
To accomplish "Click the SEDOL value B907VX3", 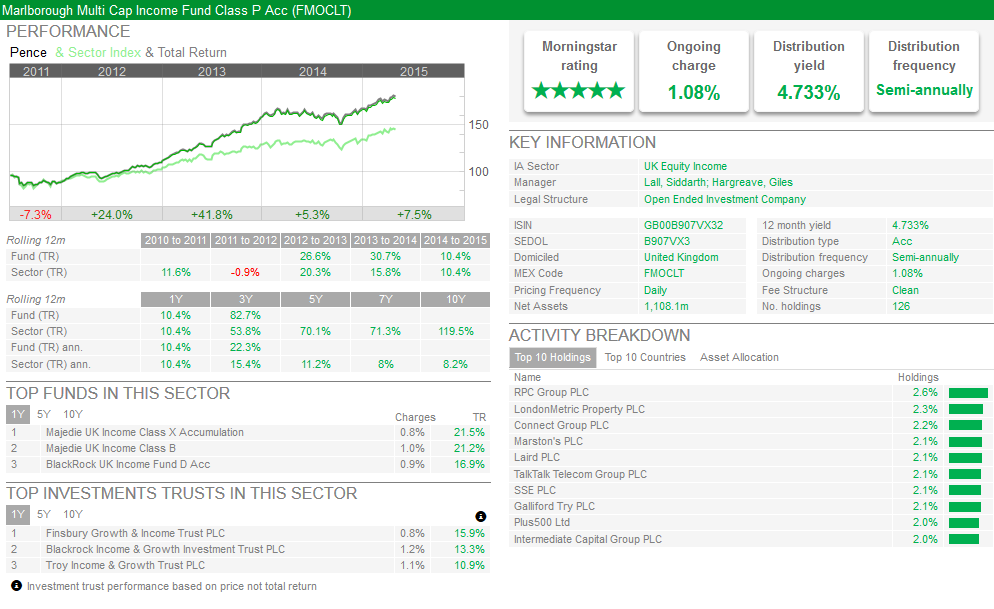I will pos(667,241).
